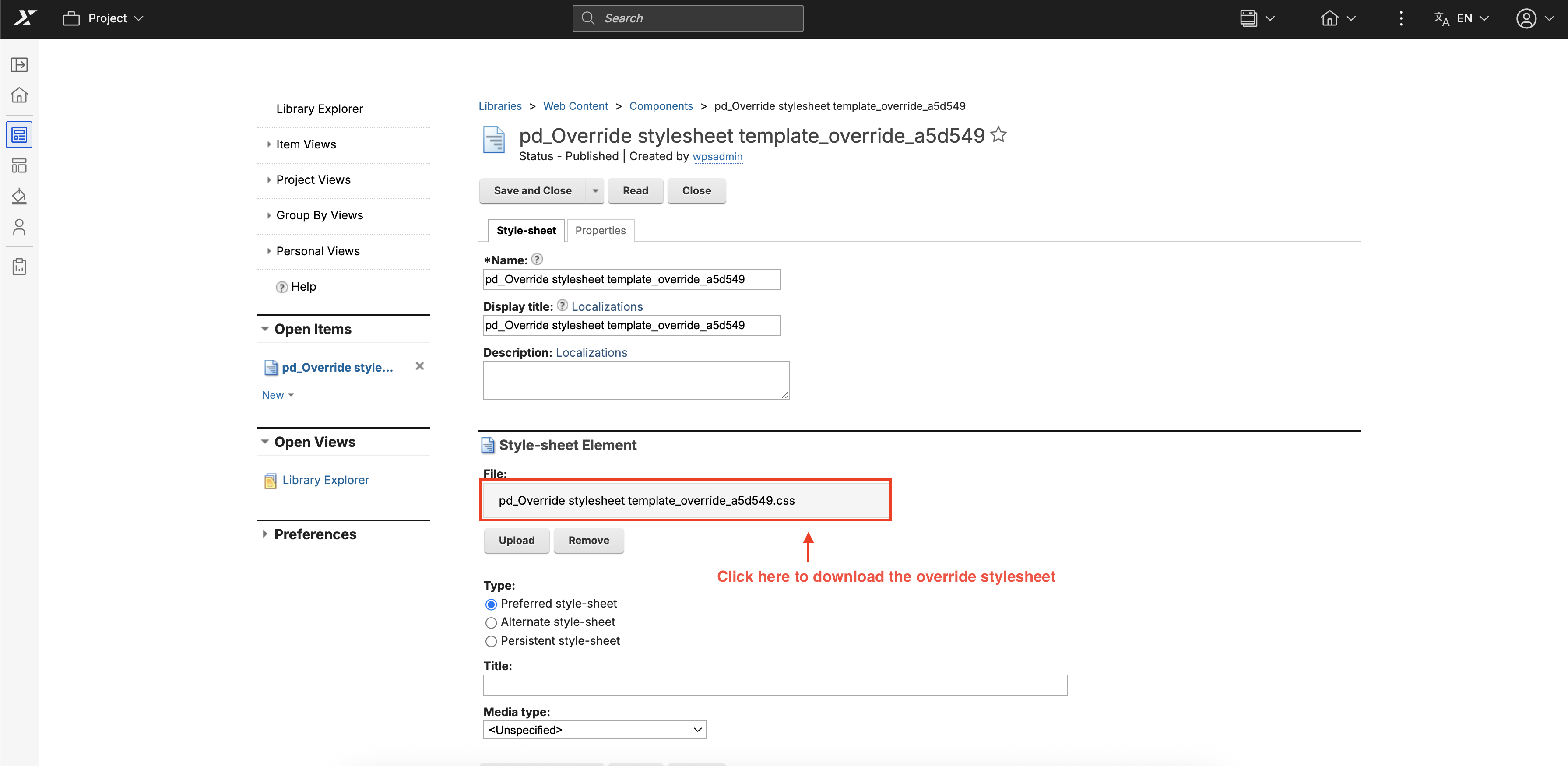
Task: Open the user profile sidebar icon
Action: coord(19,228)
